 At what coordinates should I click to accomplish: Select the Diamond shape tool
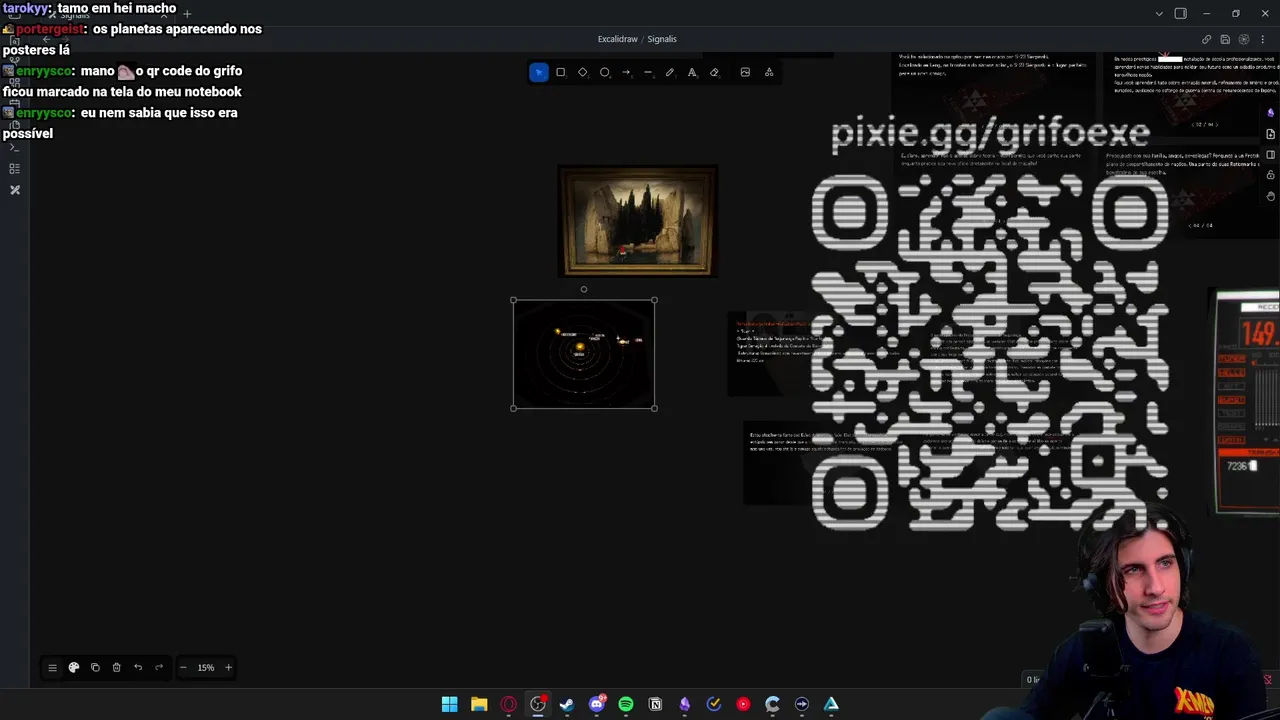583,72
